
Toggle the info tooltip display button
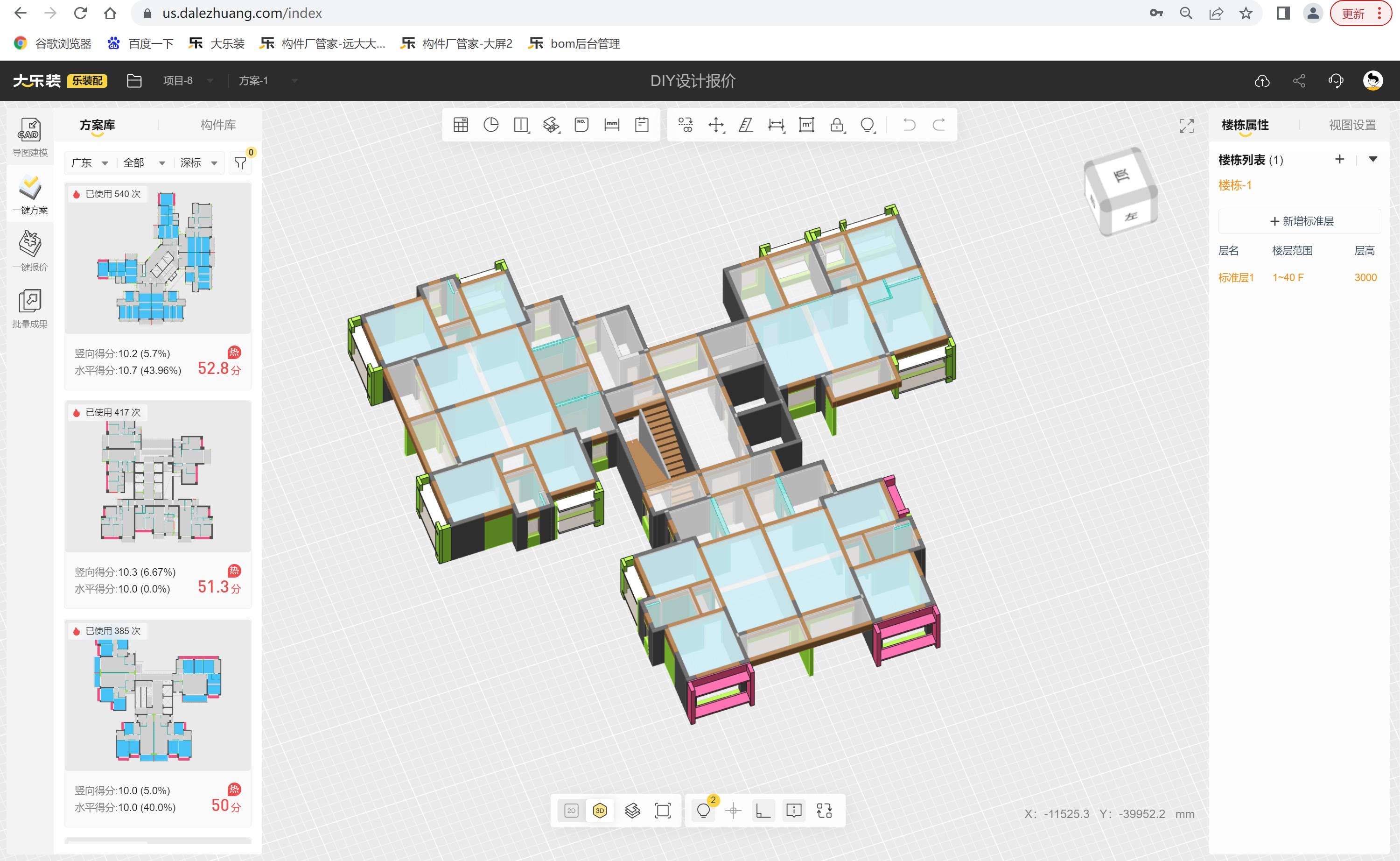pos(793,810)
